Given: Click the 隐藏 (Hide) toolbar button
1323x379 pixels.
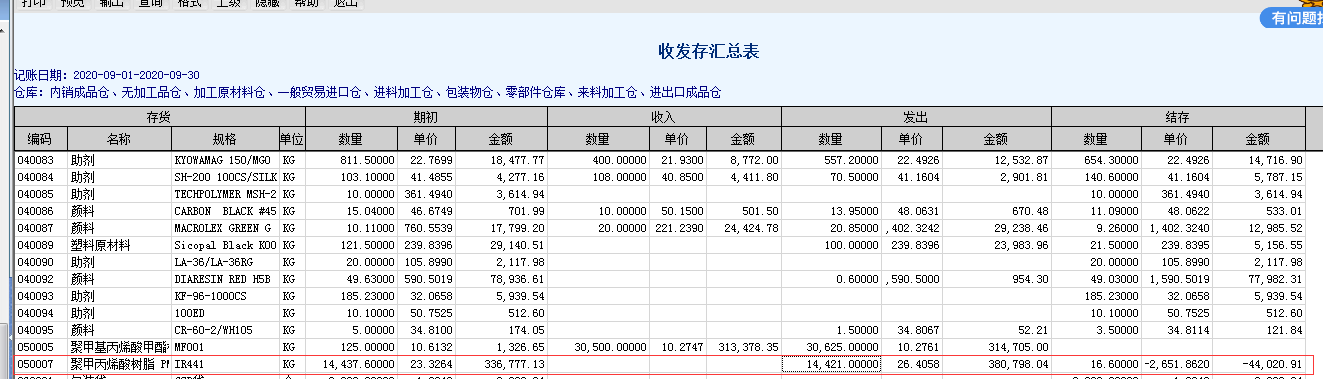Looking at the screenshot, I should (x=267, y=3).
